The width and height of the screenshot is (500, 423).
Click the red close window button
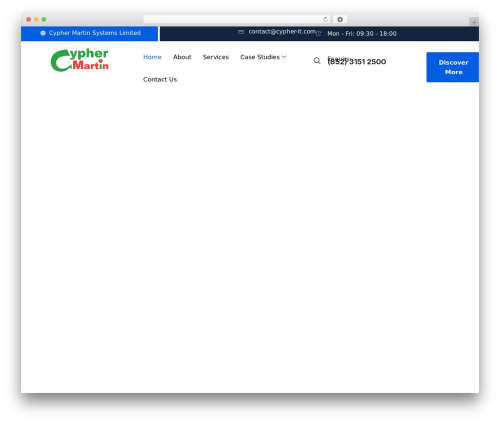(x=29, y=19)
